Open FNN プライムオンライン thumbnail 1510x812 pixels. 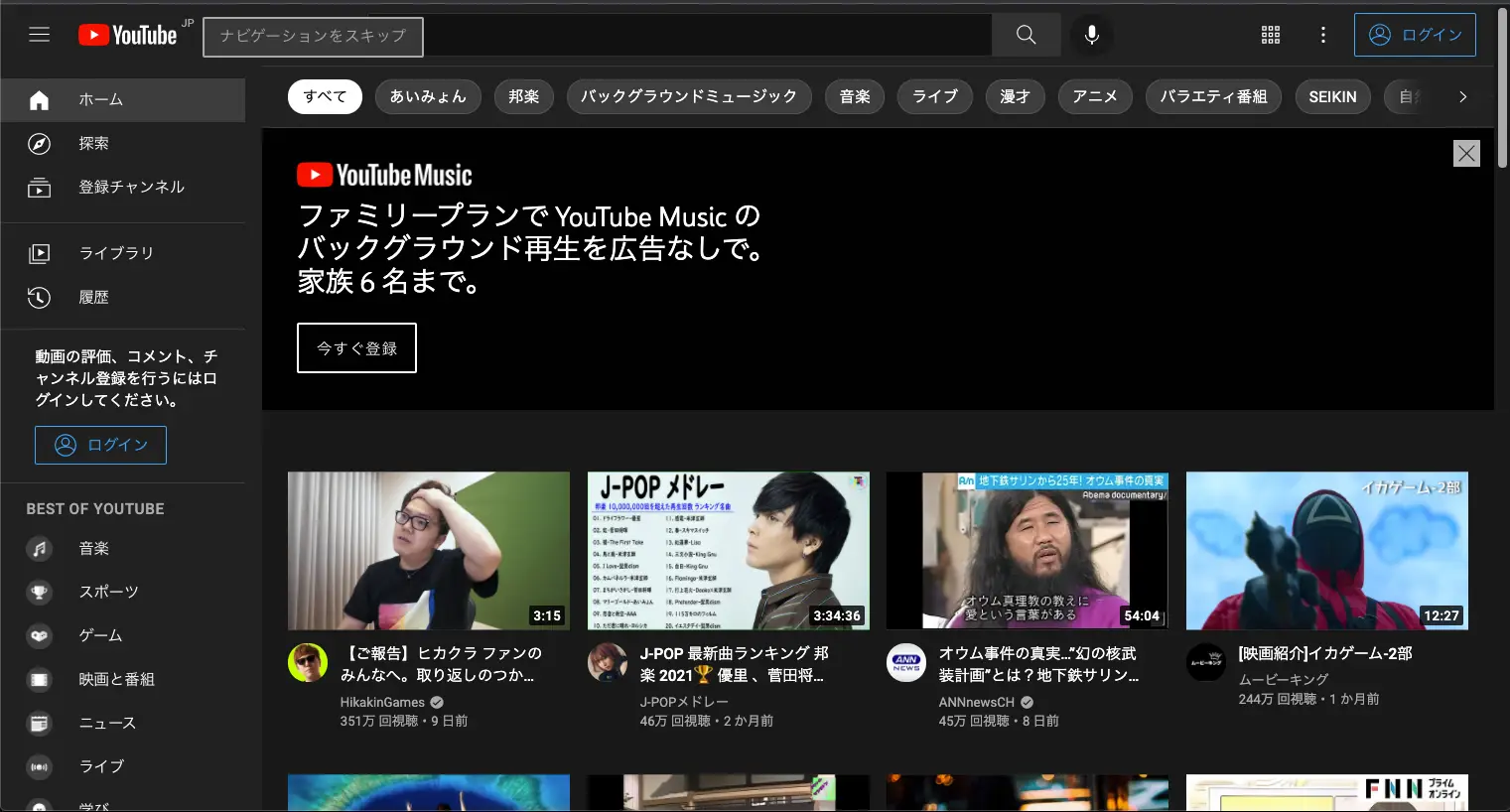point(1327,793)
